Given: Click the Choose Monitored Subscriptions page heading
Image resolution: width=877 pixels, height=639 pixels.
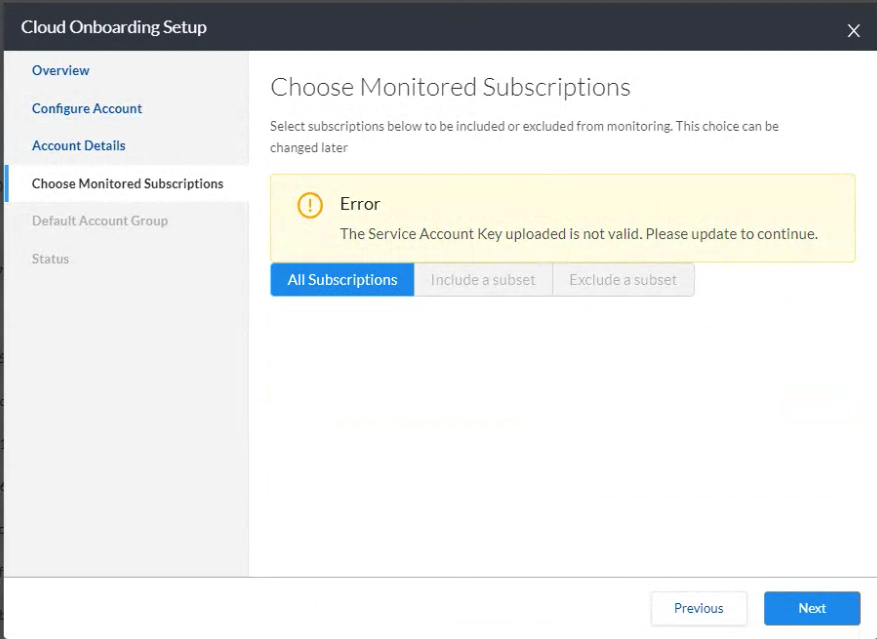Looking at the screenshot, I should tap(450, 87).
